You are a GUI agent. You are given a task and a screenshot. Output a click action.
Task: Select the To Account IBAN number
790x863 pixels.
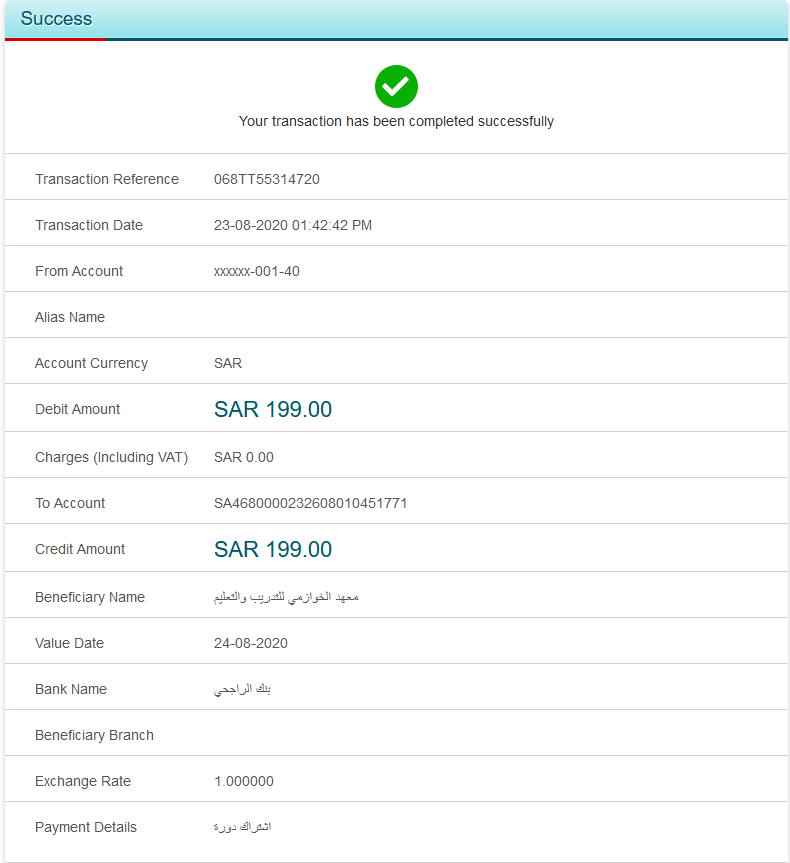(x=310, y=503)
